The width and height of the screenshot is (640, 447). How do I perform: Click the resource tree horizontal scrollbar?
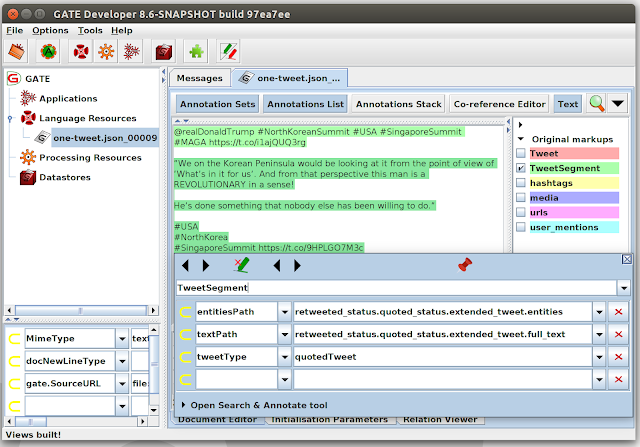click(x=81, y=310)
